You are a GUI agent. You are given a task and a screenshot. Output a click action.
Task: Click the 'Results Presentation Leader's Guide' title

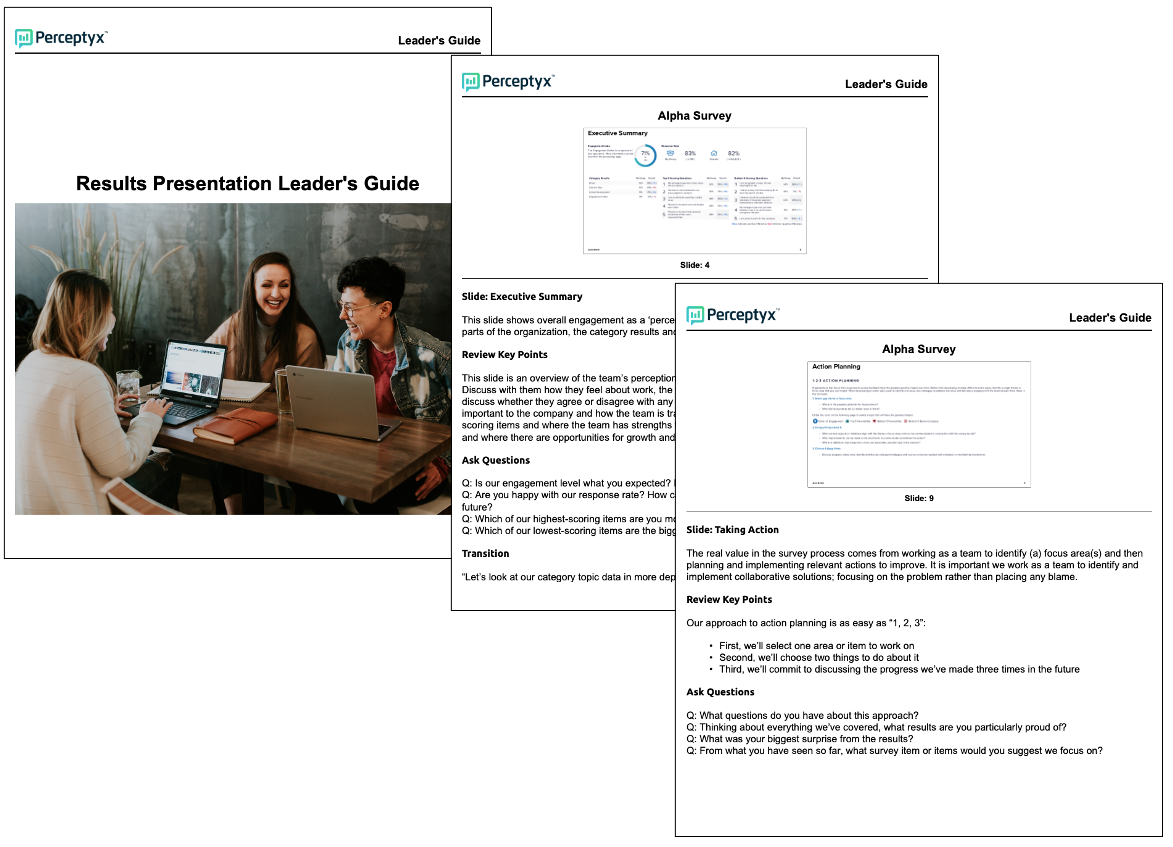(248, 183)
